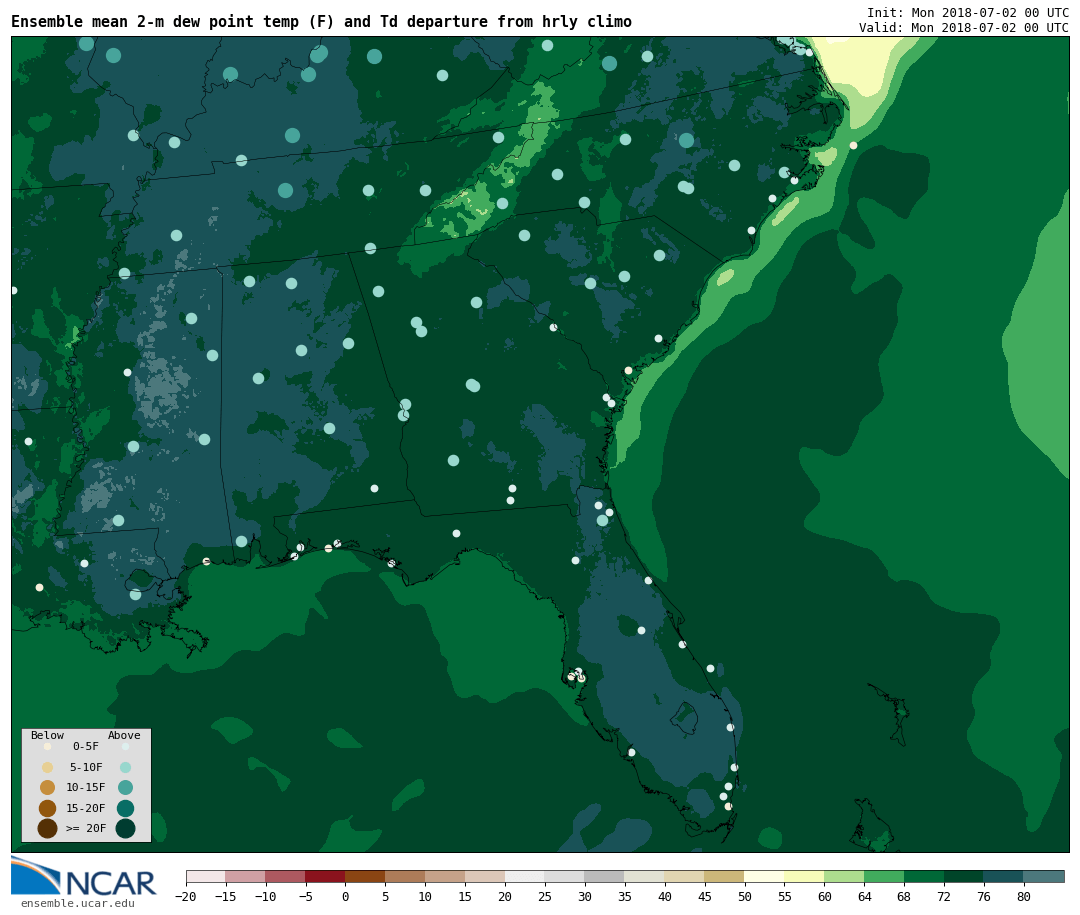Click the '>= 20F' legend label
This screenshot has height=915, width=1080.
pos(86,829)
